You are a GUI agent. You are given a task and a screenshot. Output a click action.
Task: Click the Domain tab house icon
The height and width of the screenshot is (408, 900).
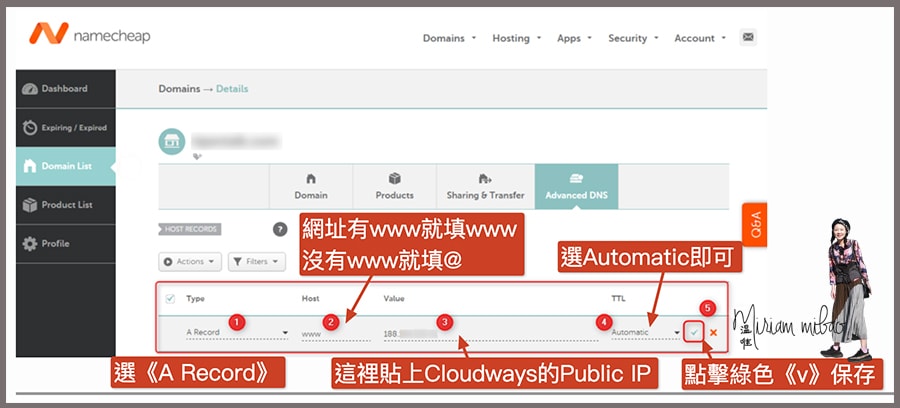coord(311,178)
